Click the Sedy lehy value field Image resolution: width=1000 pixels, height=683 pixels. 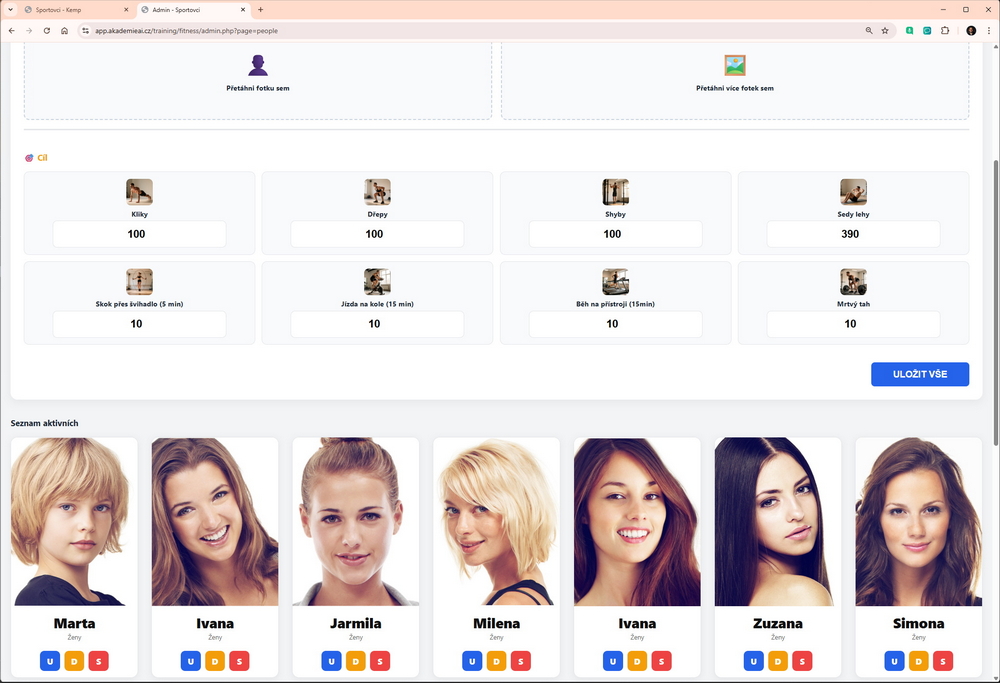pos(853,234)
